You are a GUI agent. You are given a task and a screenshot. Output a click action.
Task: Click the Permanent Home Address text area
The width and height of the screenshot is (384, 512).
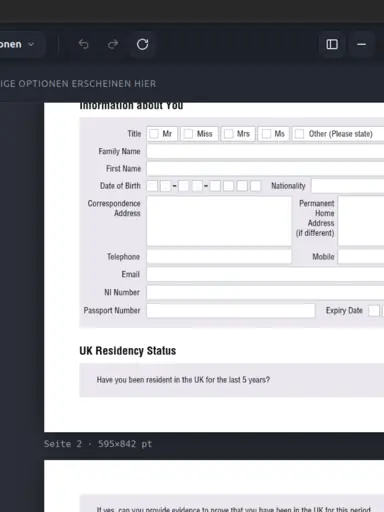(361, 221)
